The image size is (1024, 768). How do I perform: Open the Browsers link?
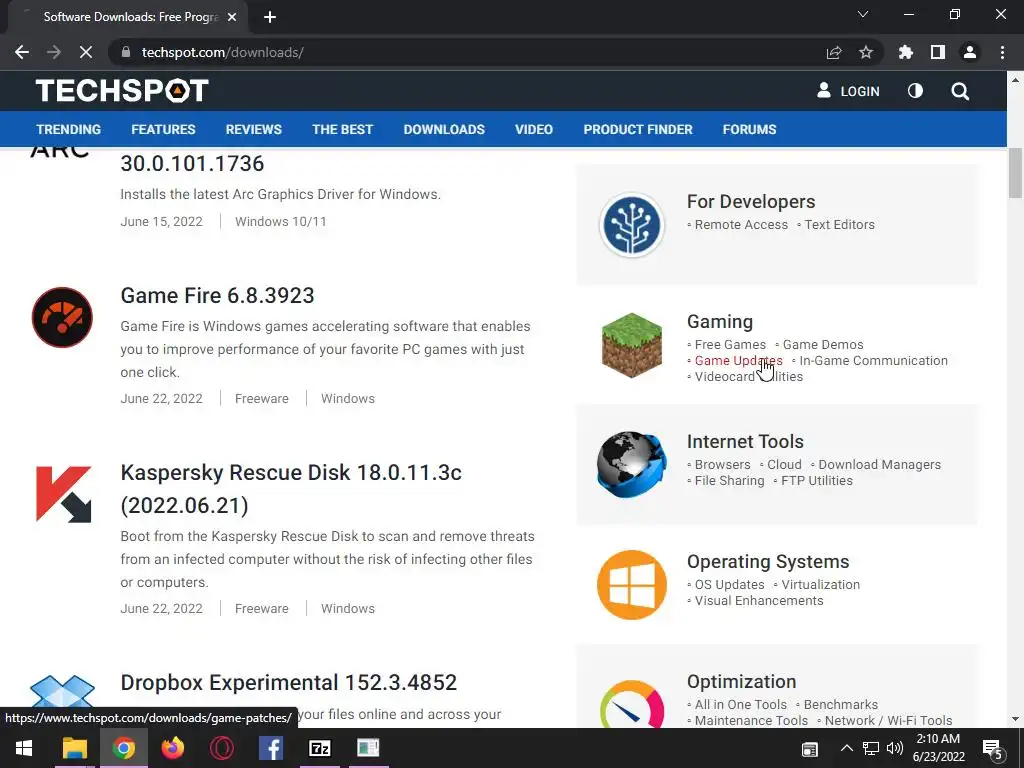tap(722, 464)
